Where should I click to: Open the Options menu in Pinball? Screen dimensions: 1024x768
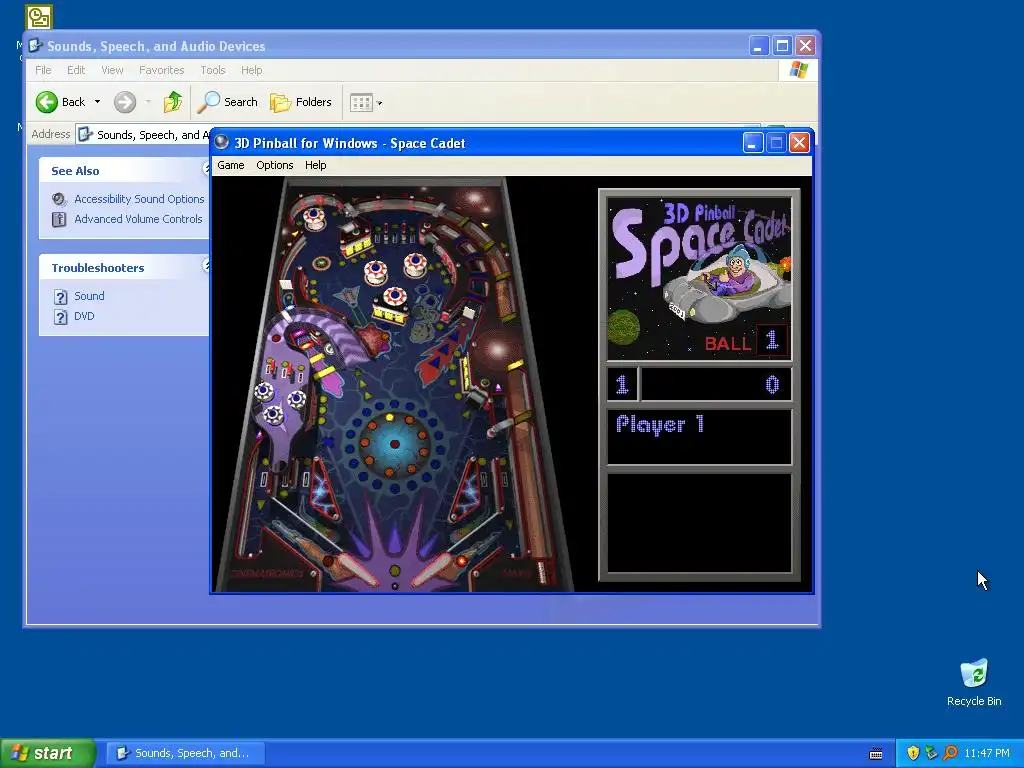tap(274, 165)
